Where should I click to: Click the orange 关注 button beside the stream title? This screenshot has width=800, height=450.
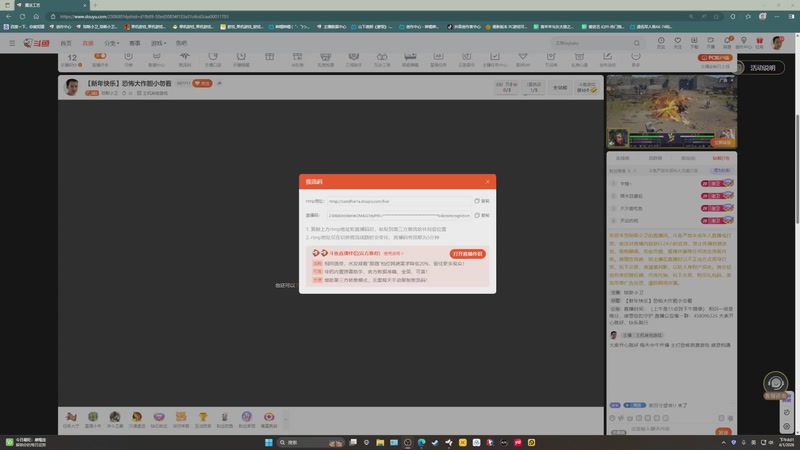[203, 83]
